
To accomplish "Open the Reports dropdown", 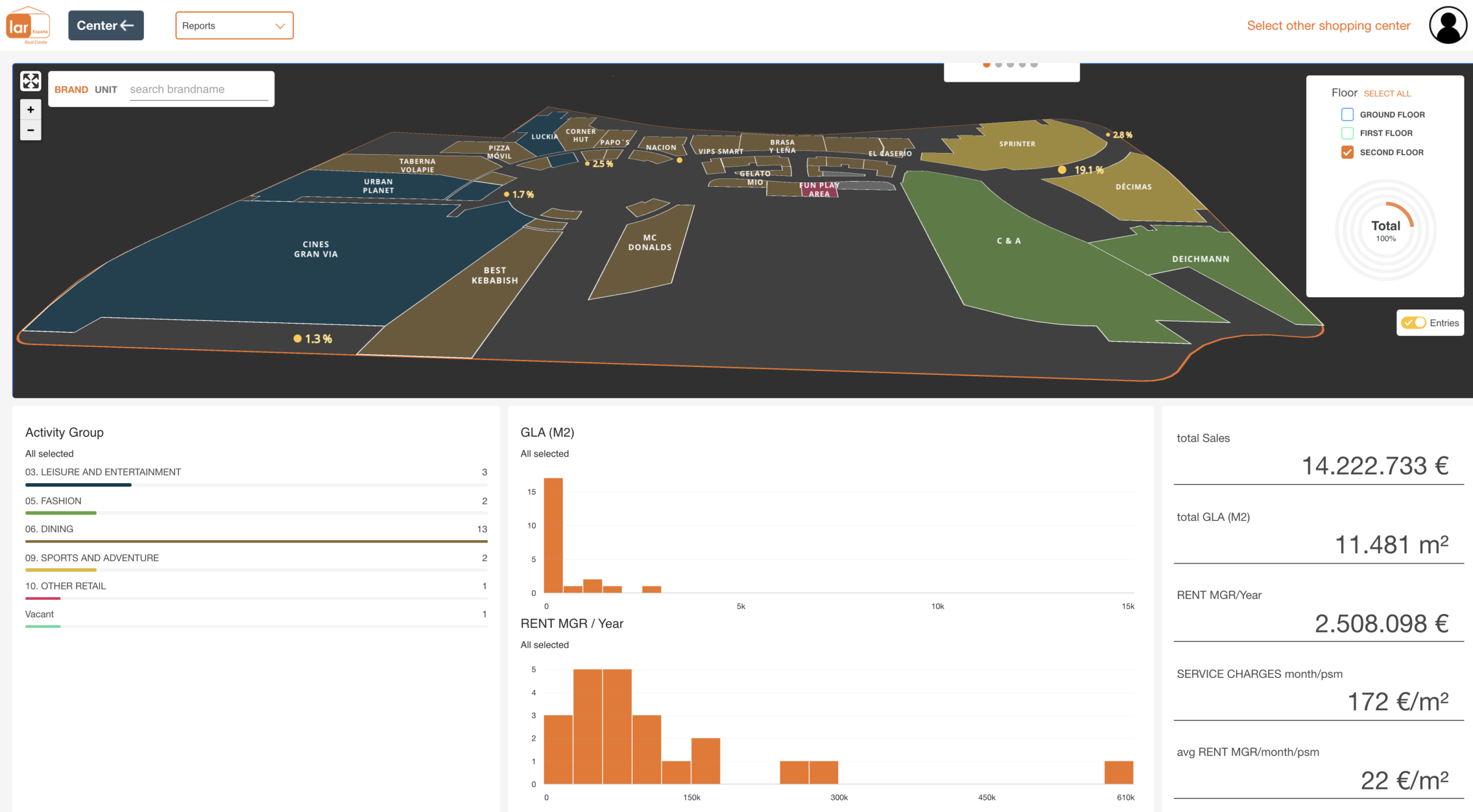I will pyautogui.click(x=234, y=25).
